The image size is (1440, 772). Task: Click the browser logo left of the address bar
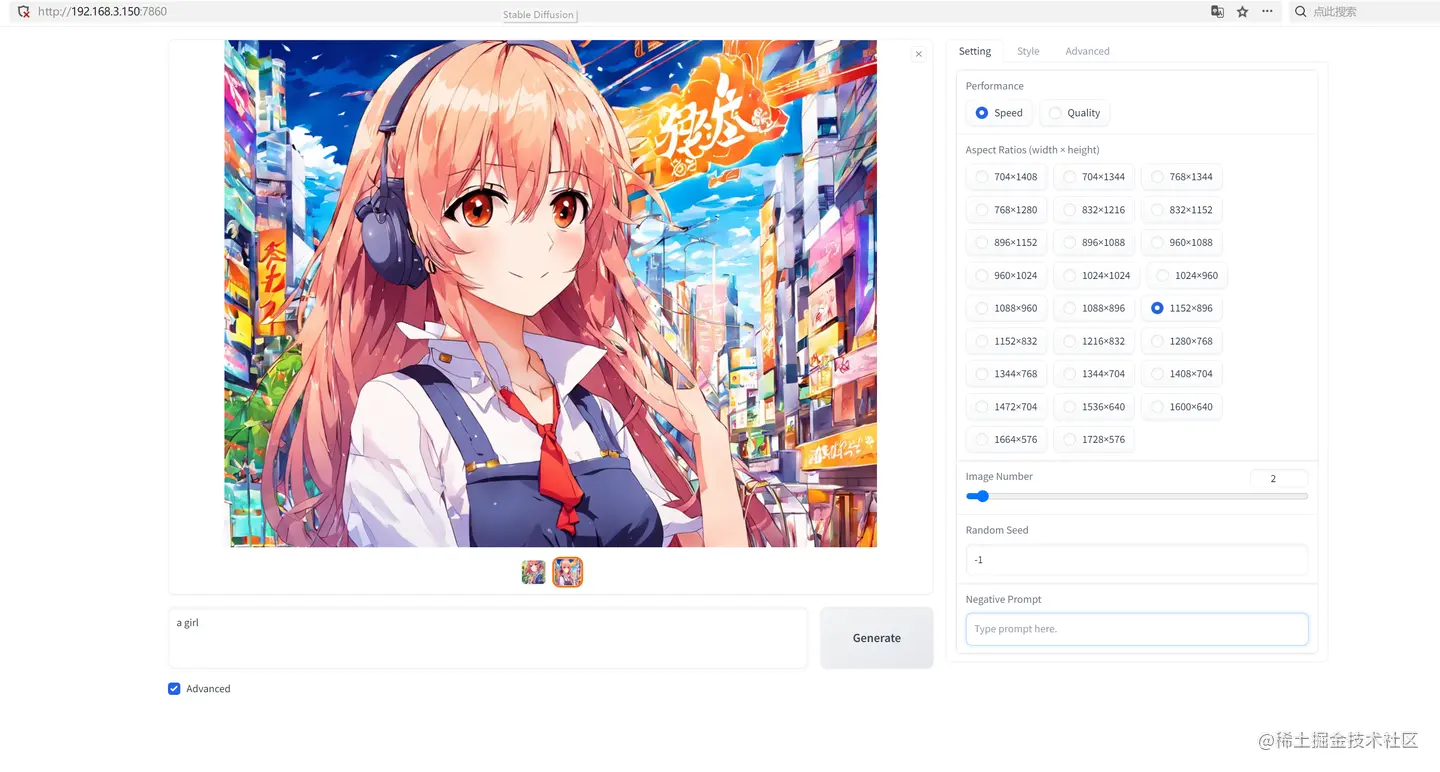pos(22,11)
